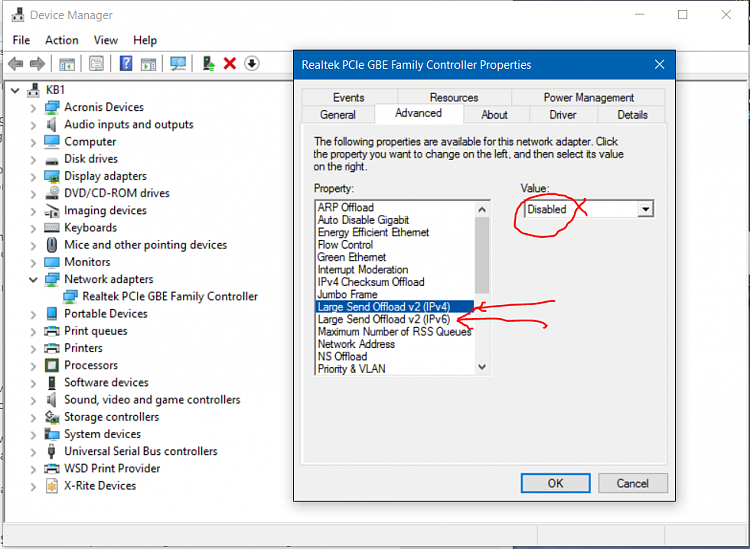750x549 pixels.
Task: Click the Printers category icon
Action: click(52, 348)
